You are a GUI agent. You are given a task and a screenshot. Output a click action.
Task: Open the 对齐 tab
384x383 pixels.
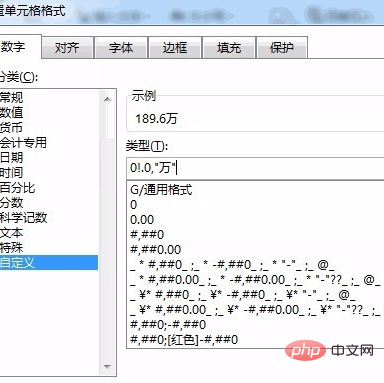[x=67, y=48]
